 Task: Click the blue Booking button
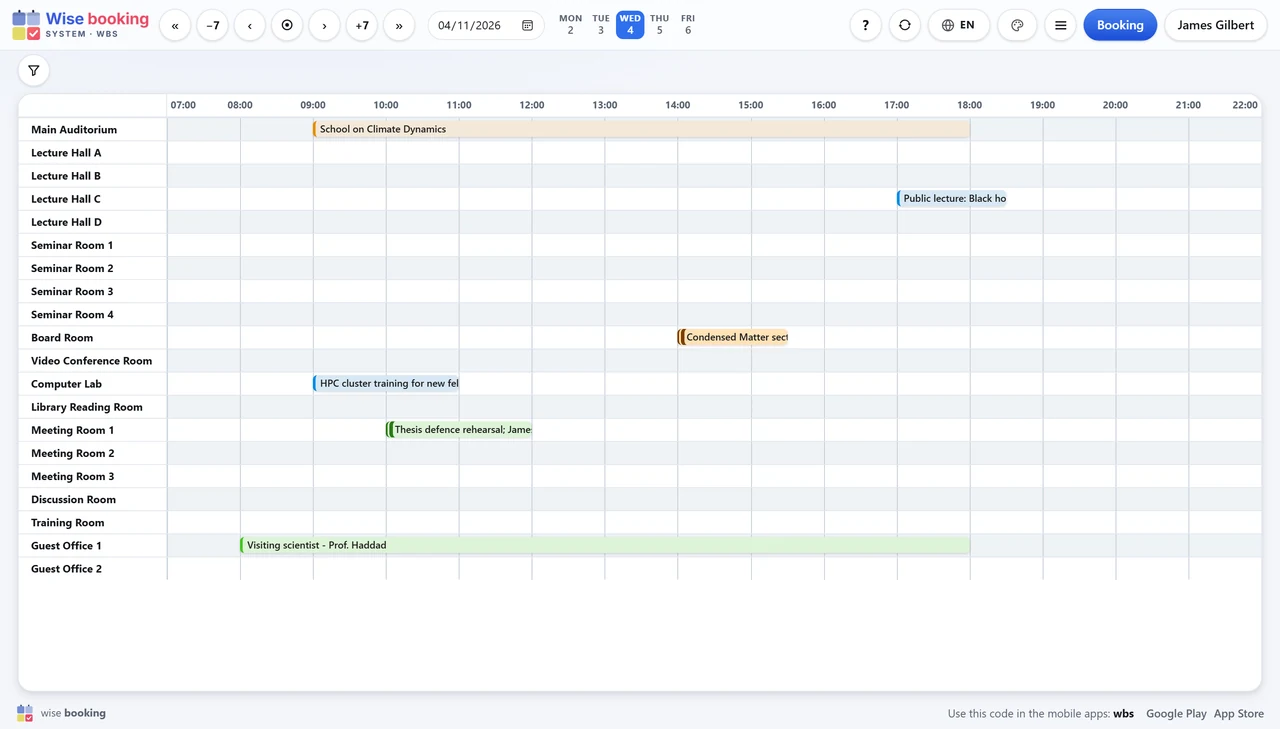[x=1120, y=25]
